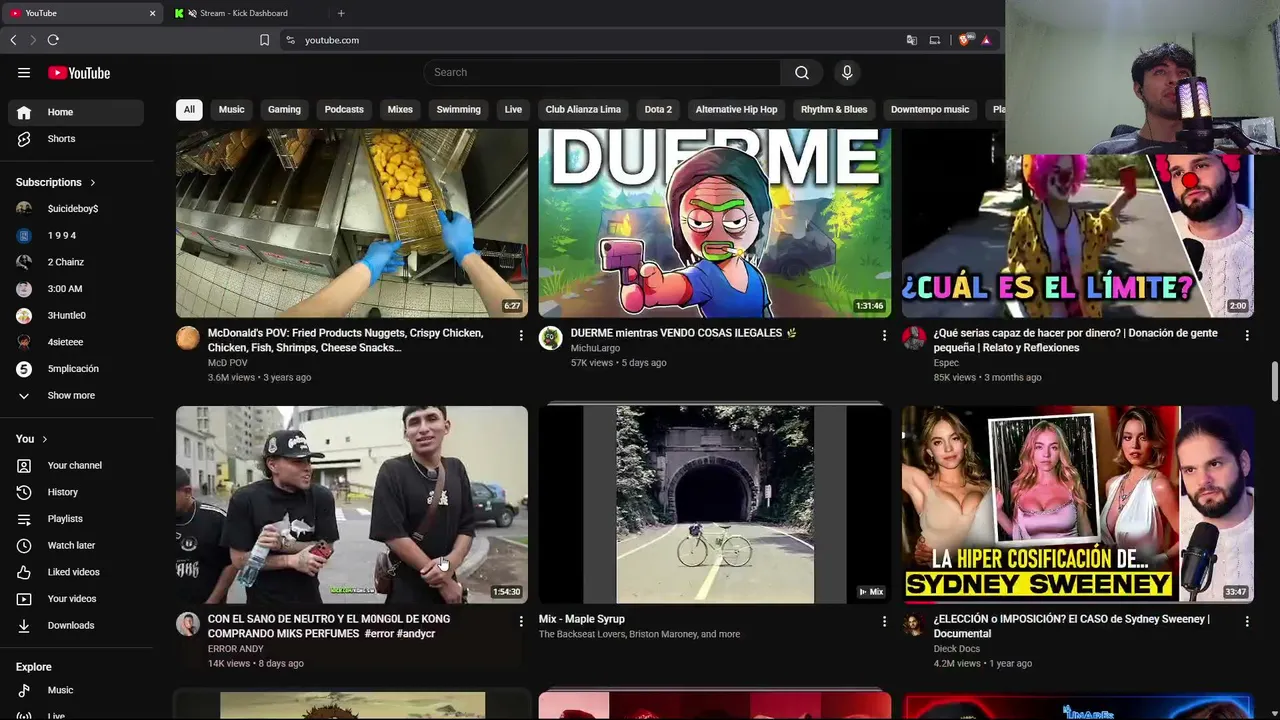1280x720 pixels.
Task: Open Brave Rewards triangle icon
Action: point(986,40)
